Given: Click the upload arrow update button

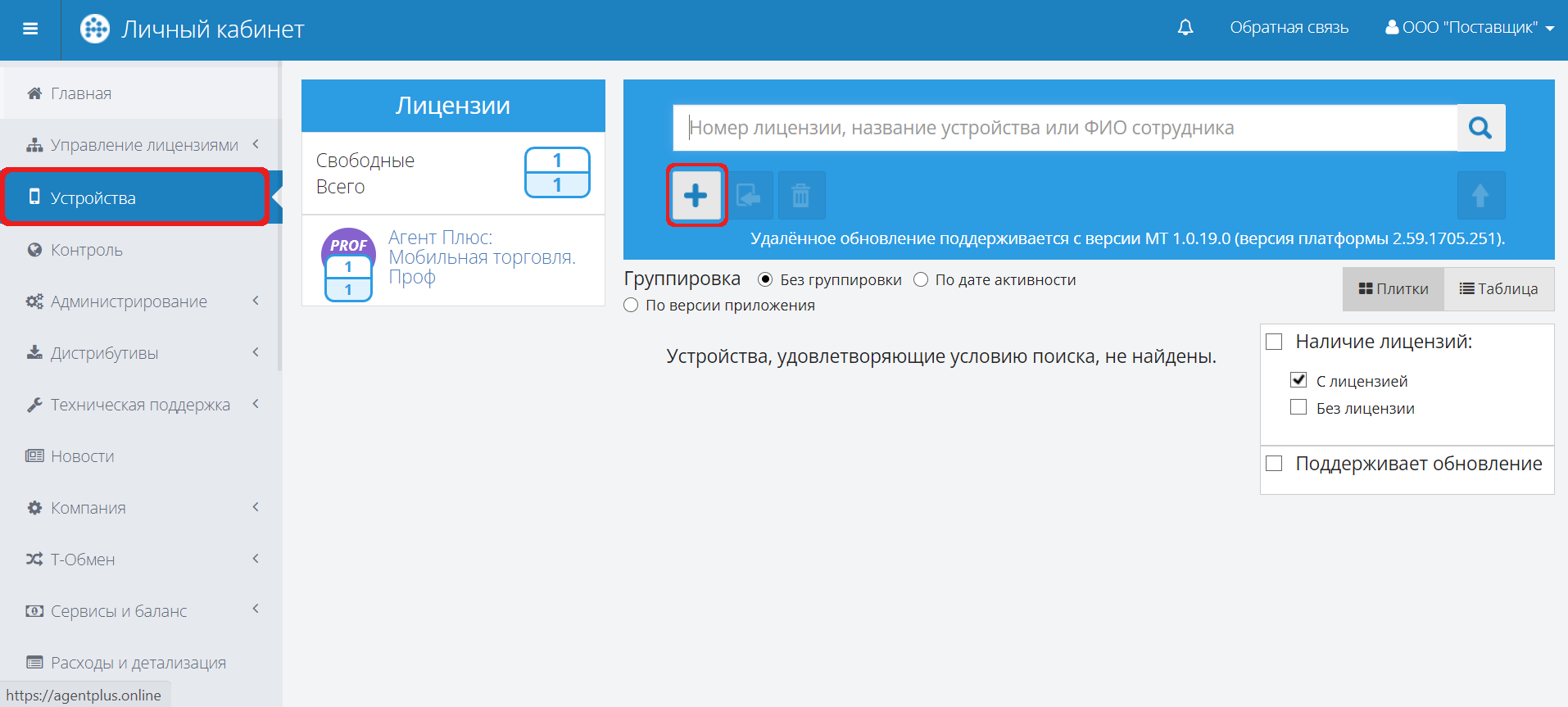Looking at the screenshot, I should pos(1480,196).
